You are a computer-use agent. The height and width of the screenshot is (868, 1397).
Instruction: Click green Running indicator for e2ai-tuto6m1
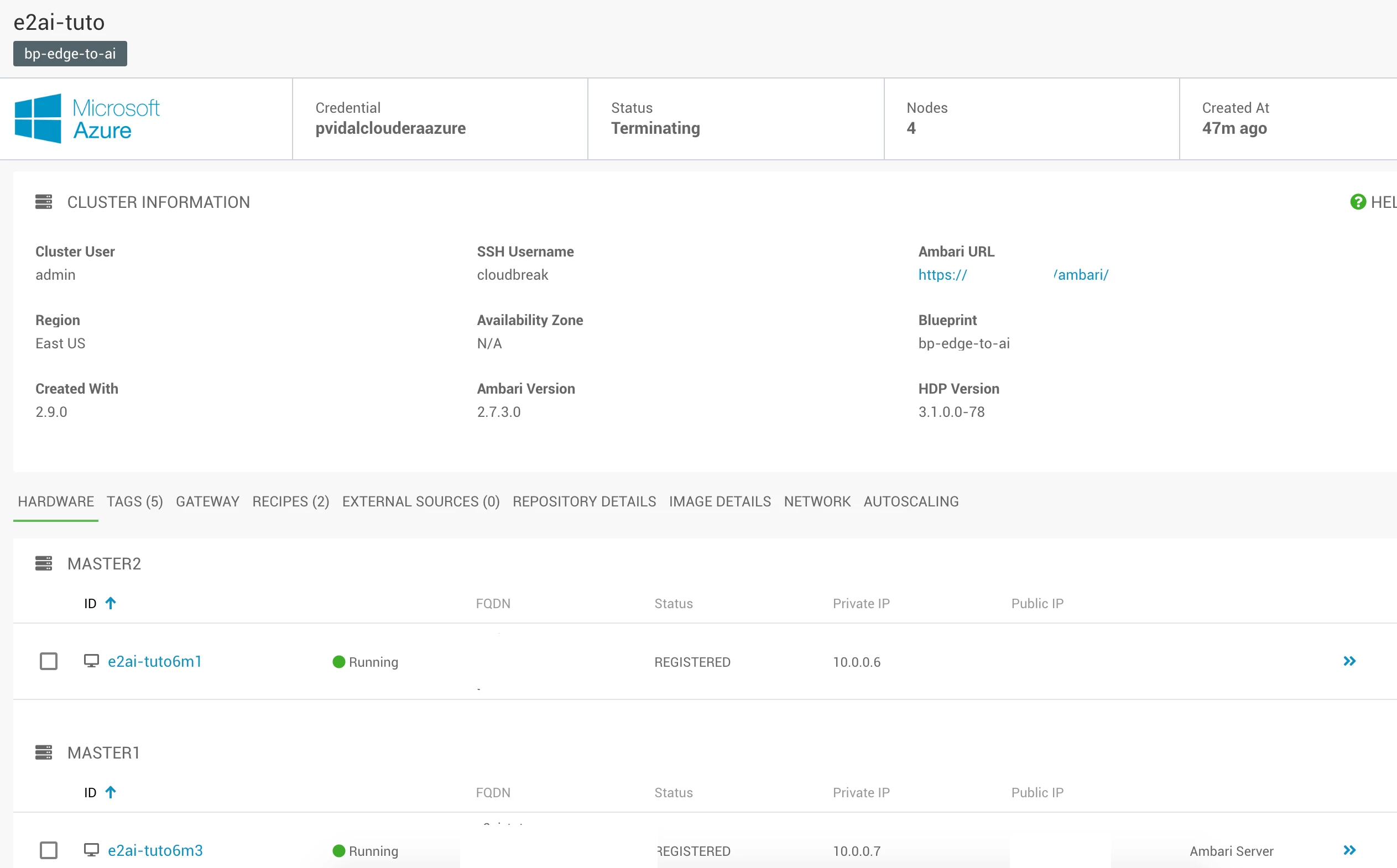point(339,662)
